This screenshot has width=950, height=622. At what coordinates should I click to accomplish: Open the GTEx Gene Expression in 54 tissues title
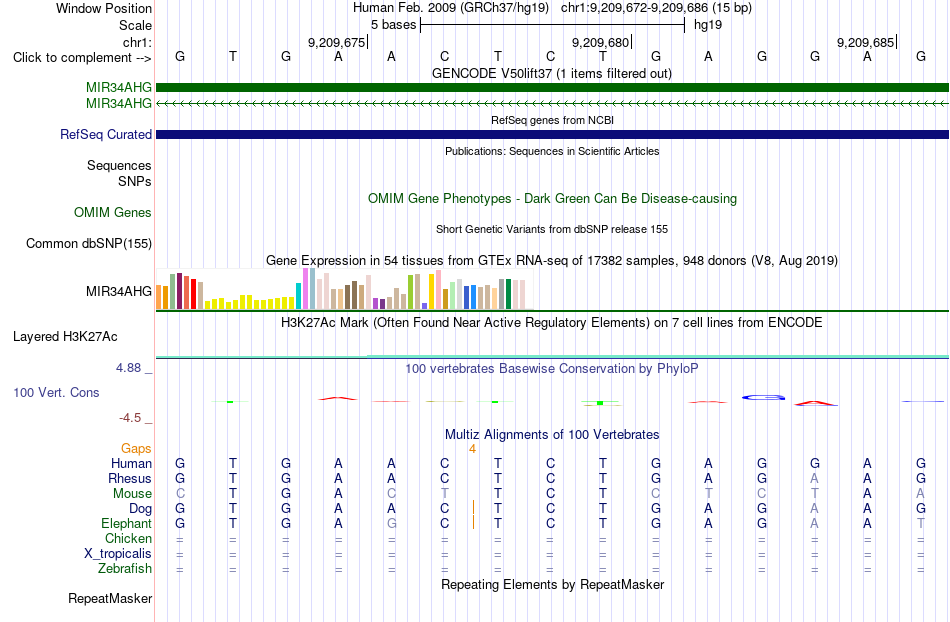click(552, 260)
